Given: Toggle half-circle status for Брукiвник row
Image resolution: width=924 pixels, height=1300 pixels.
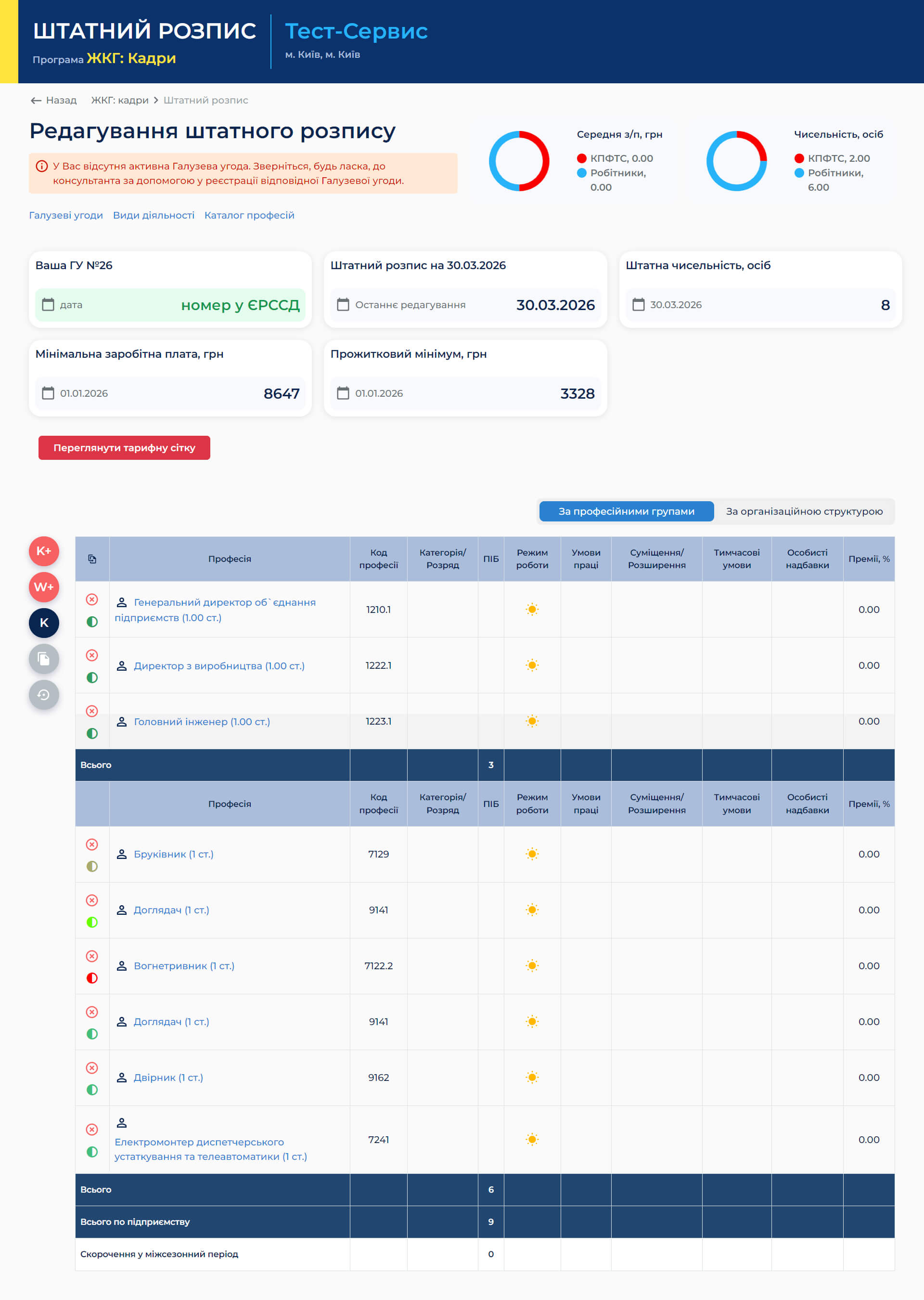Looking at the screenshot, I should pos(92,866).
